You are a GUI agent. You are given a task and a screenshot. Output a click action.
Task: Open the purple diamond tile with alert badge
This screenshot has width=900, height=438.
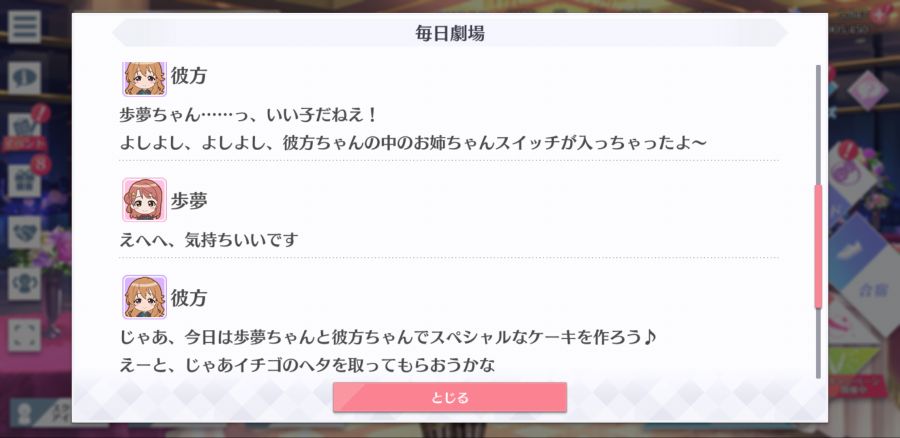coord(849,171)
